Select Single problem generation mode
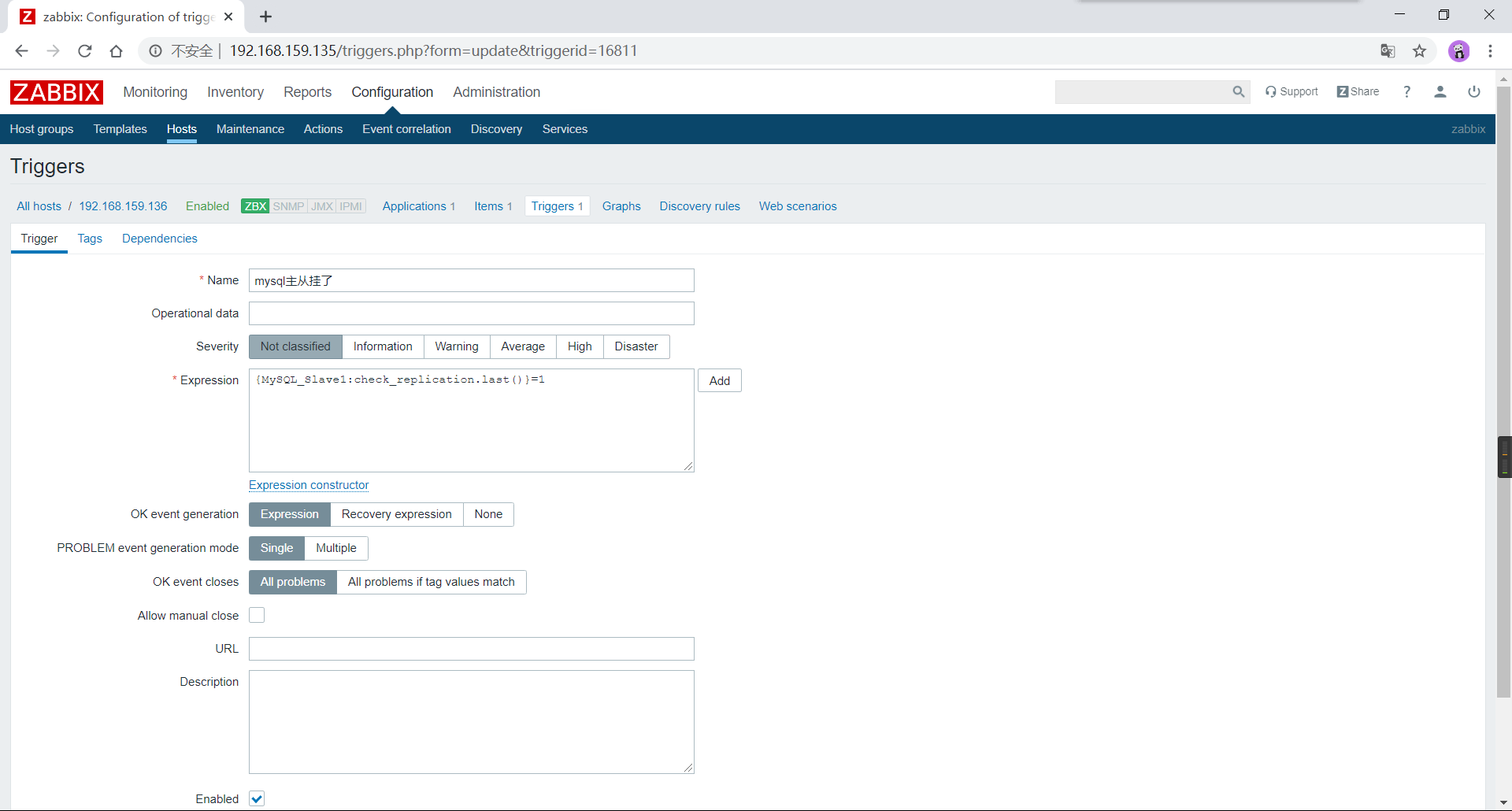 point(276,548)
